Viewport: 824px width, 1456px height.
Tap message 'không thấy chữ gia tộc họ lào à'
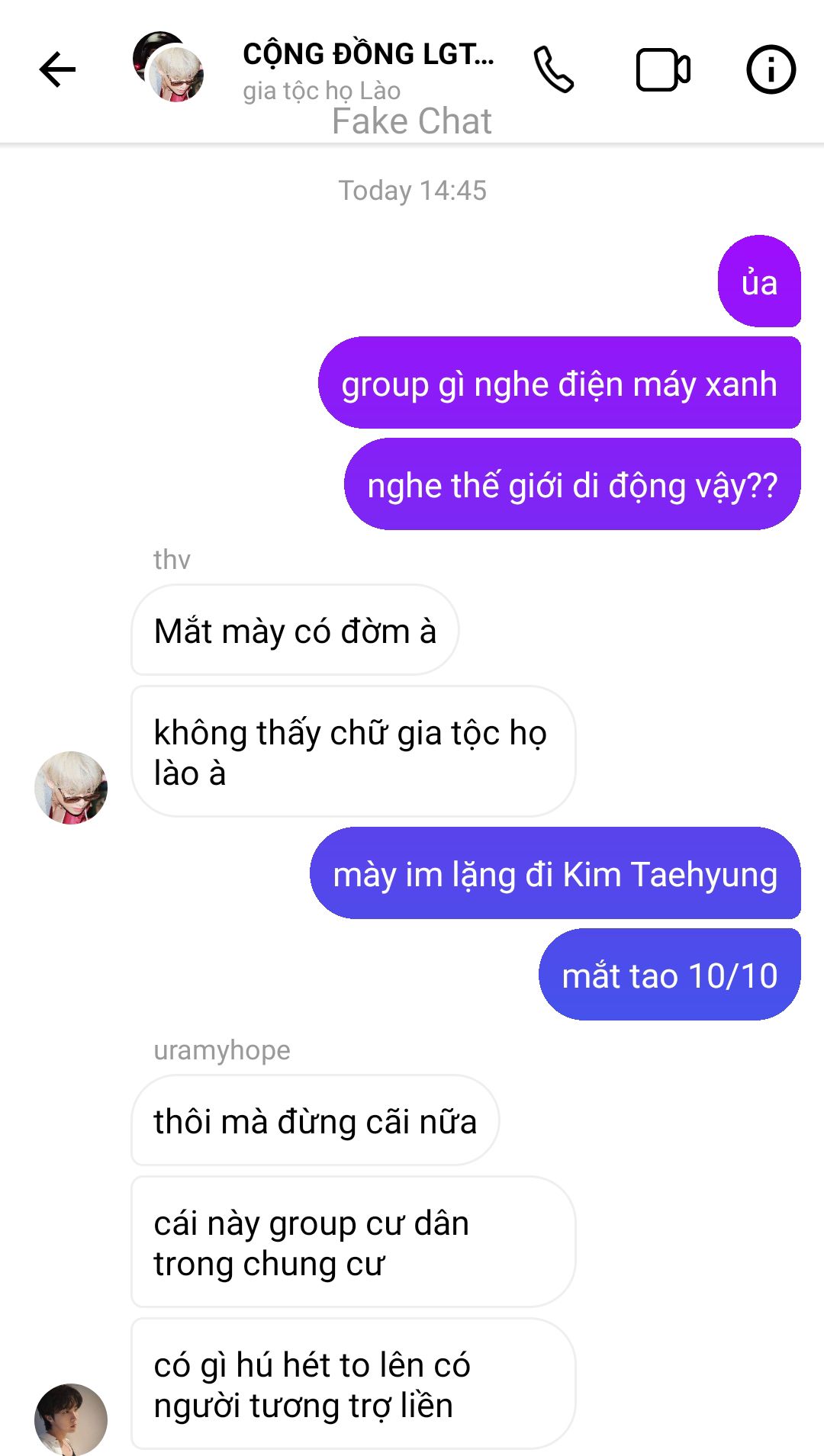click(x=353, y=751)
